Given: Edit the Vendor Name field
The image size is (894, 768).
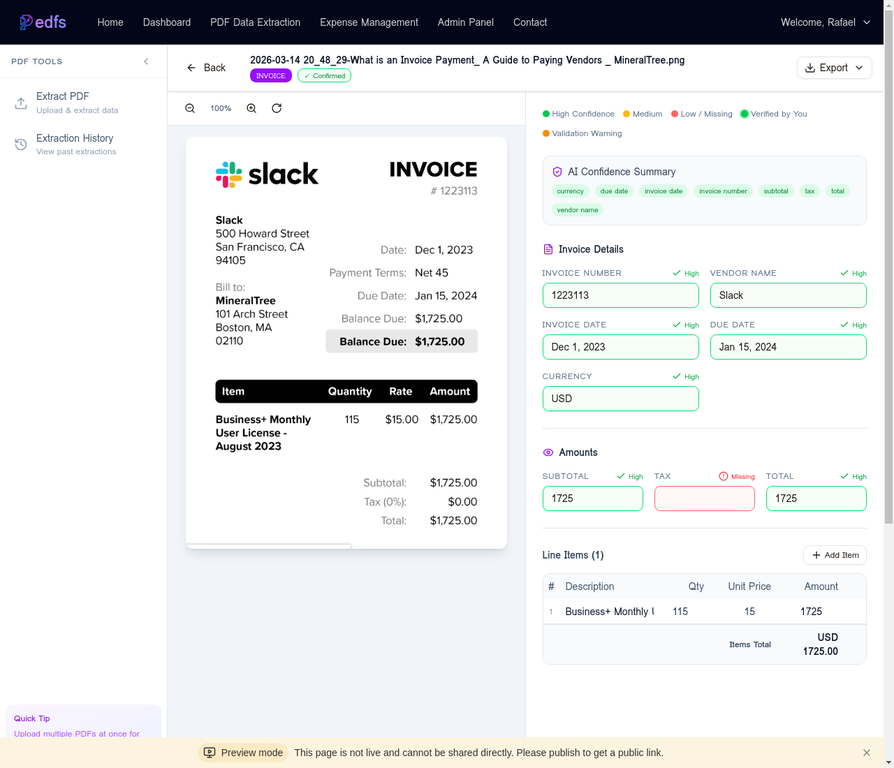Looking at the screenshot, I should click(788, 295).
